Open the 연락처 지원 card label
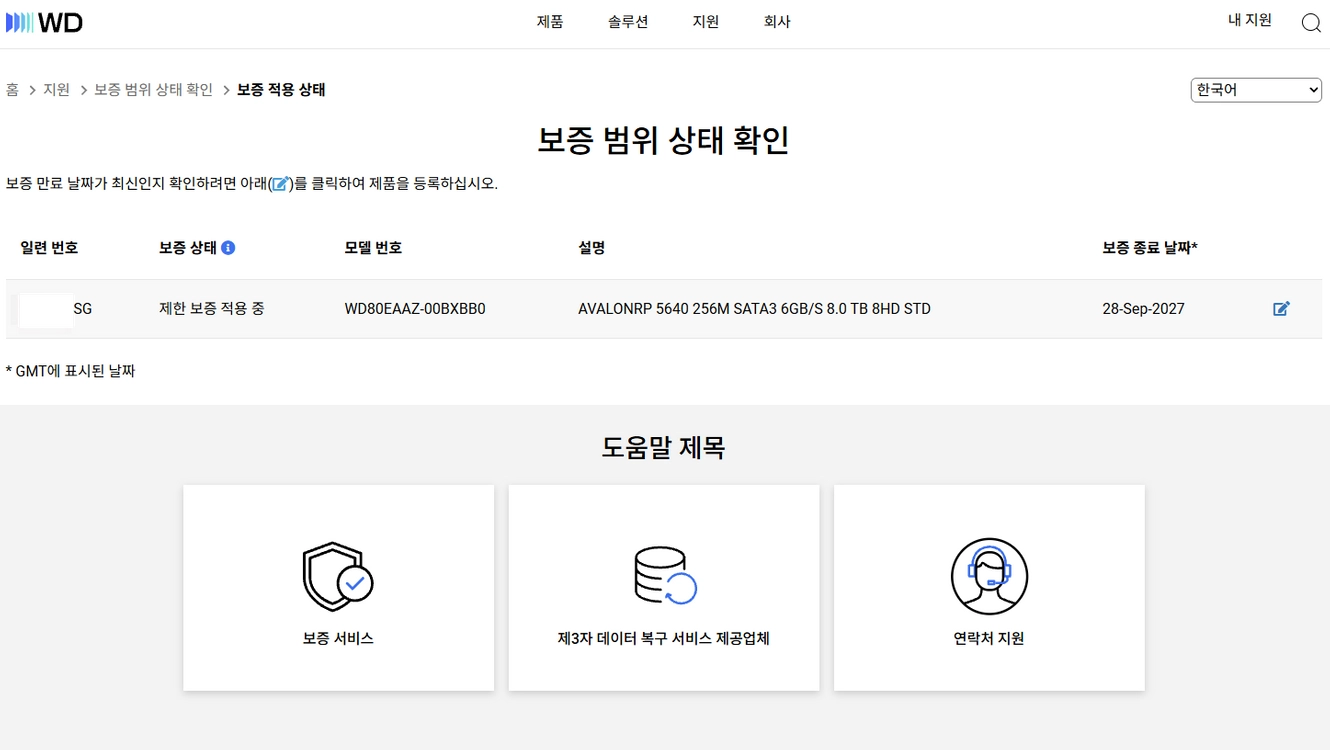The image size is (1330, 750). tap(989, 638)
